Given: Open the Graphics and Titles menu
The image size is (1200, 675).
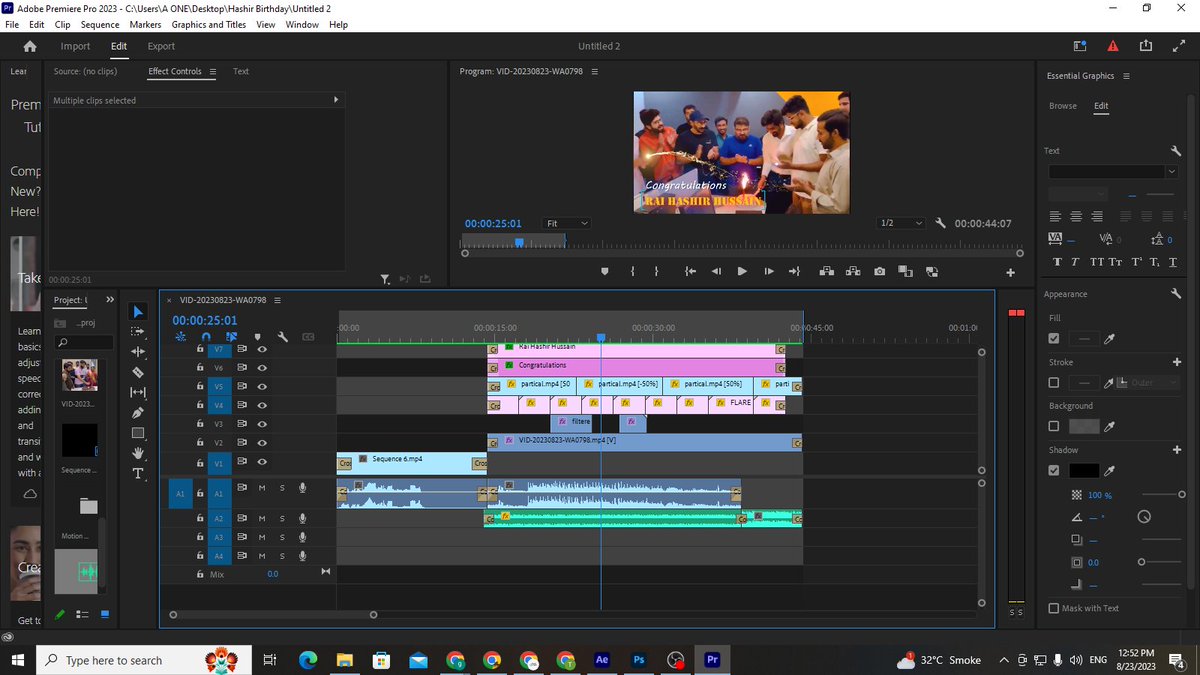Looking at the screenshot, I should (x=209, y=24).
